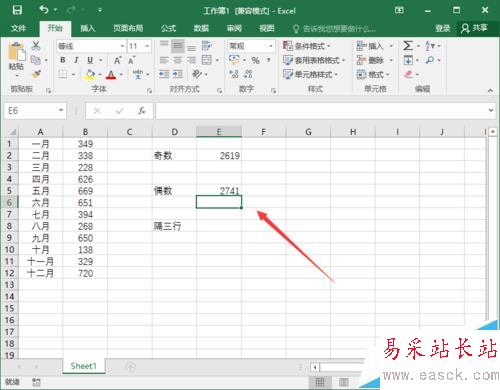Open font color dropdown arrow
The image size is (500, 390).
pos(121,75)
